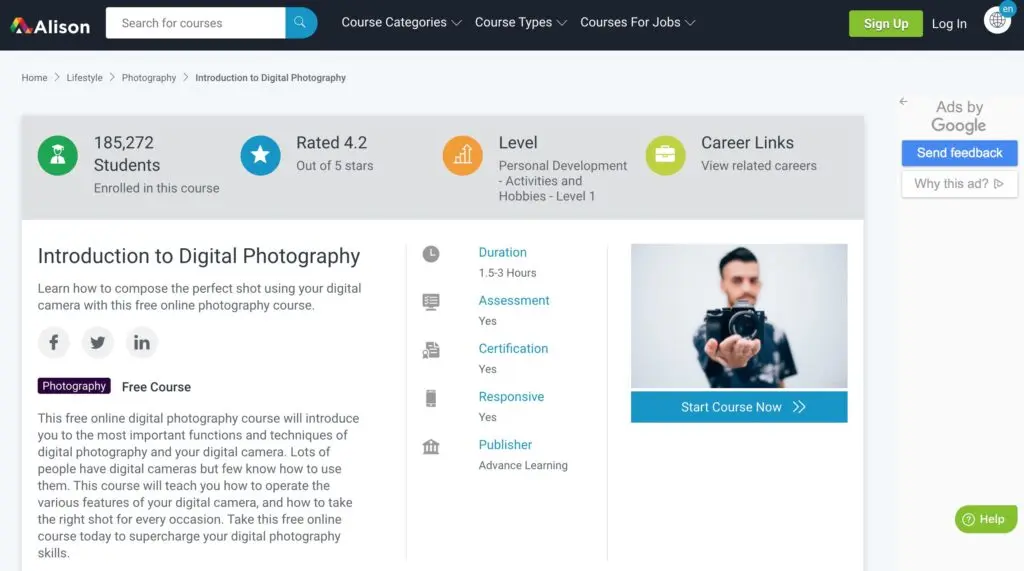
Task: Collapse the Google ads back arrow
Action: pos(903,102)
